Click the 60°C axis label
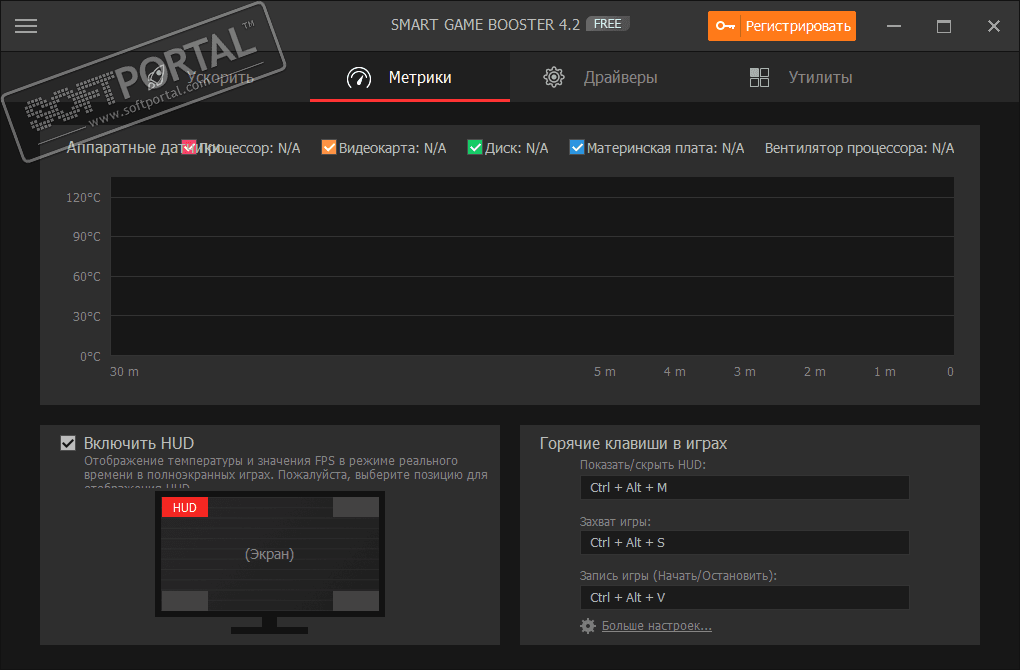1020x670 pixels. point(87,276)
